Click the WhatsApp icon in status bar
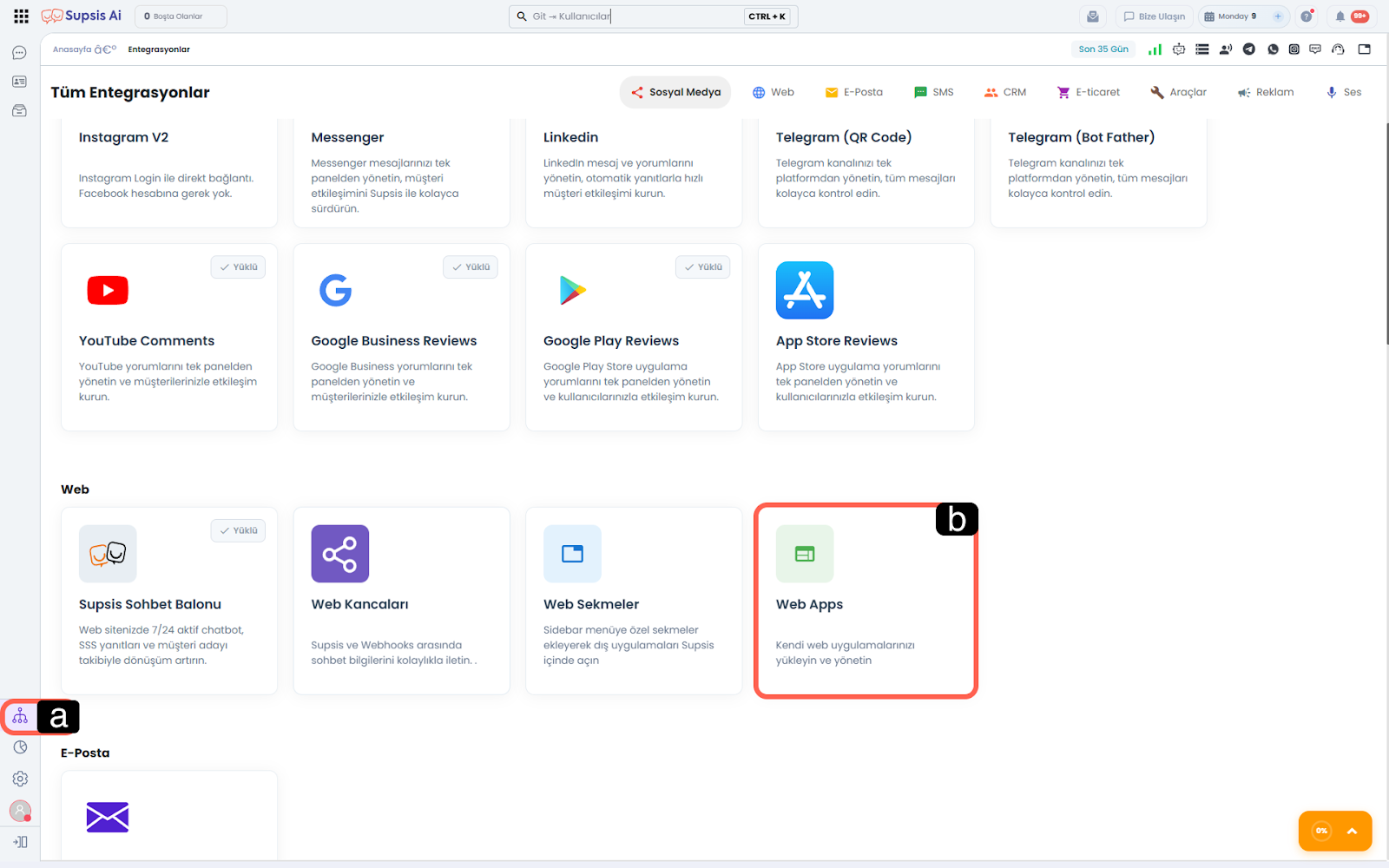This screenshot has height=868, width=1389. 1273,49
